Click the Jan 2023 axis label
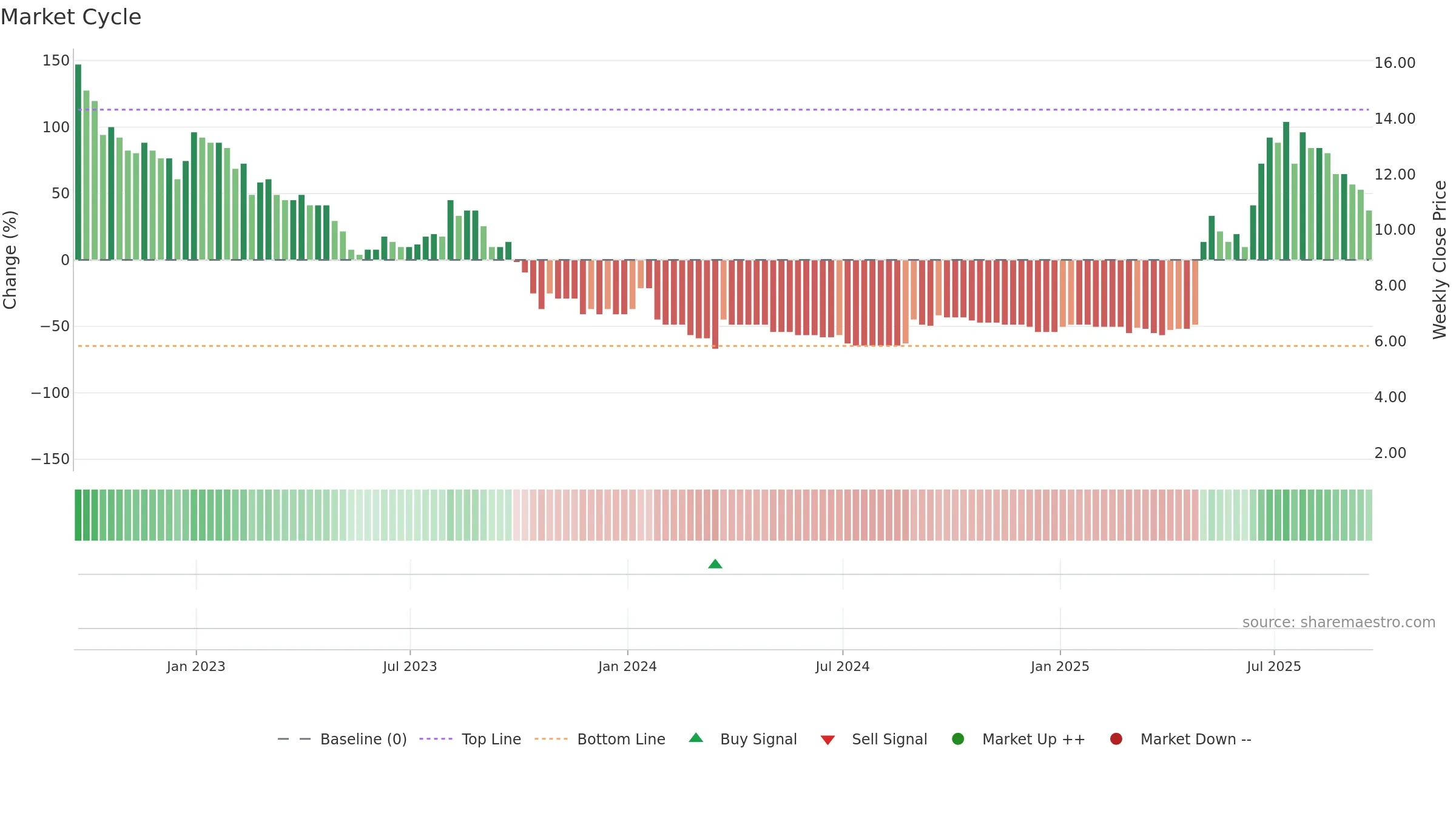Viewport: 1456px width, 819px height. coord(196,667)
